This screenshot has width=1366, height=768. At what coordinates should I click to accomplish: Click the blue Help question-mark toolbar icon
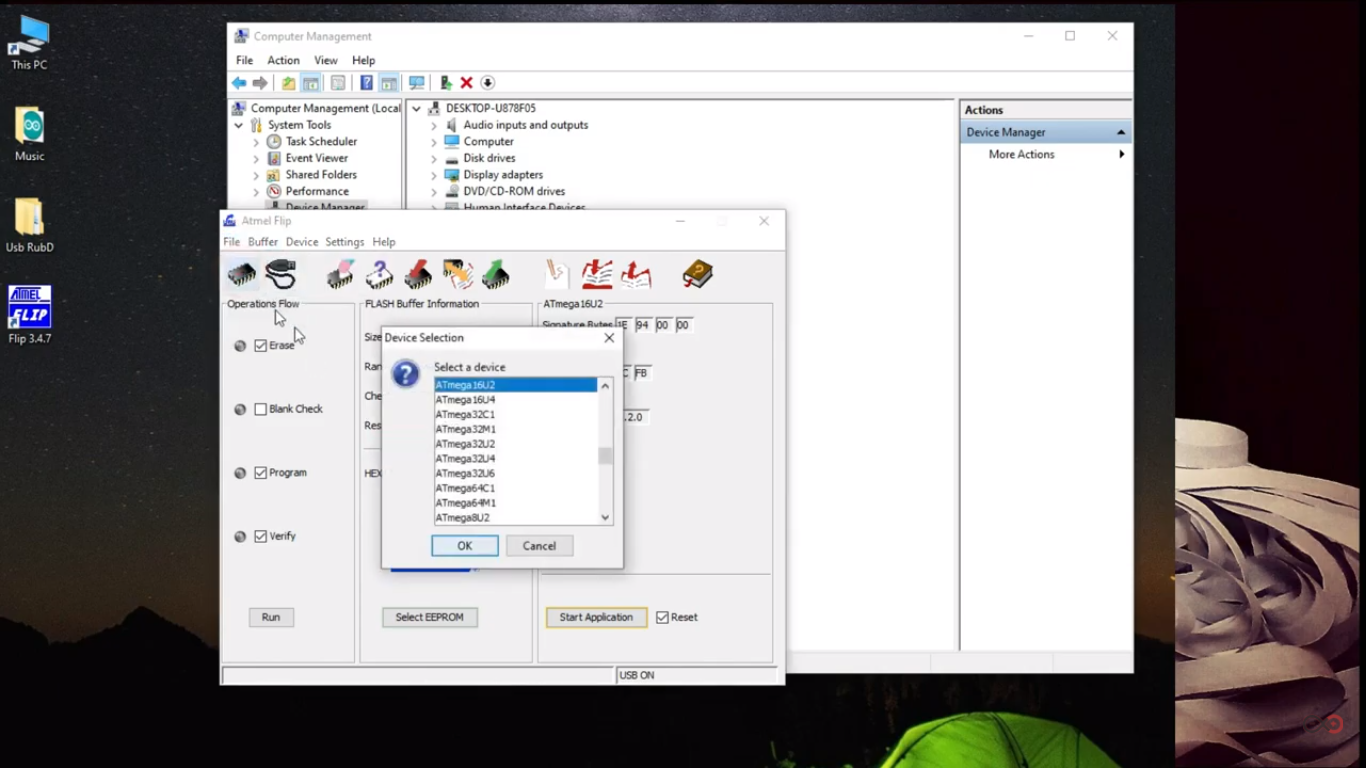point(366,83)
